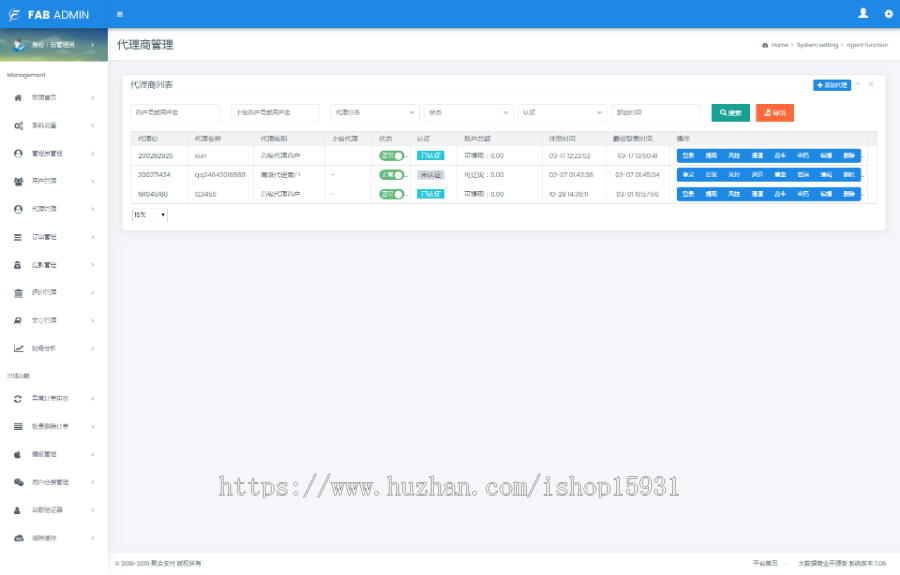Open the user profile icon in the header
Viewport: 900px width, 575px height.
pyautogui.click(x=863, y=13)
